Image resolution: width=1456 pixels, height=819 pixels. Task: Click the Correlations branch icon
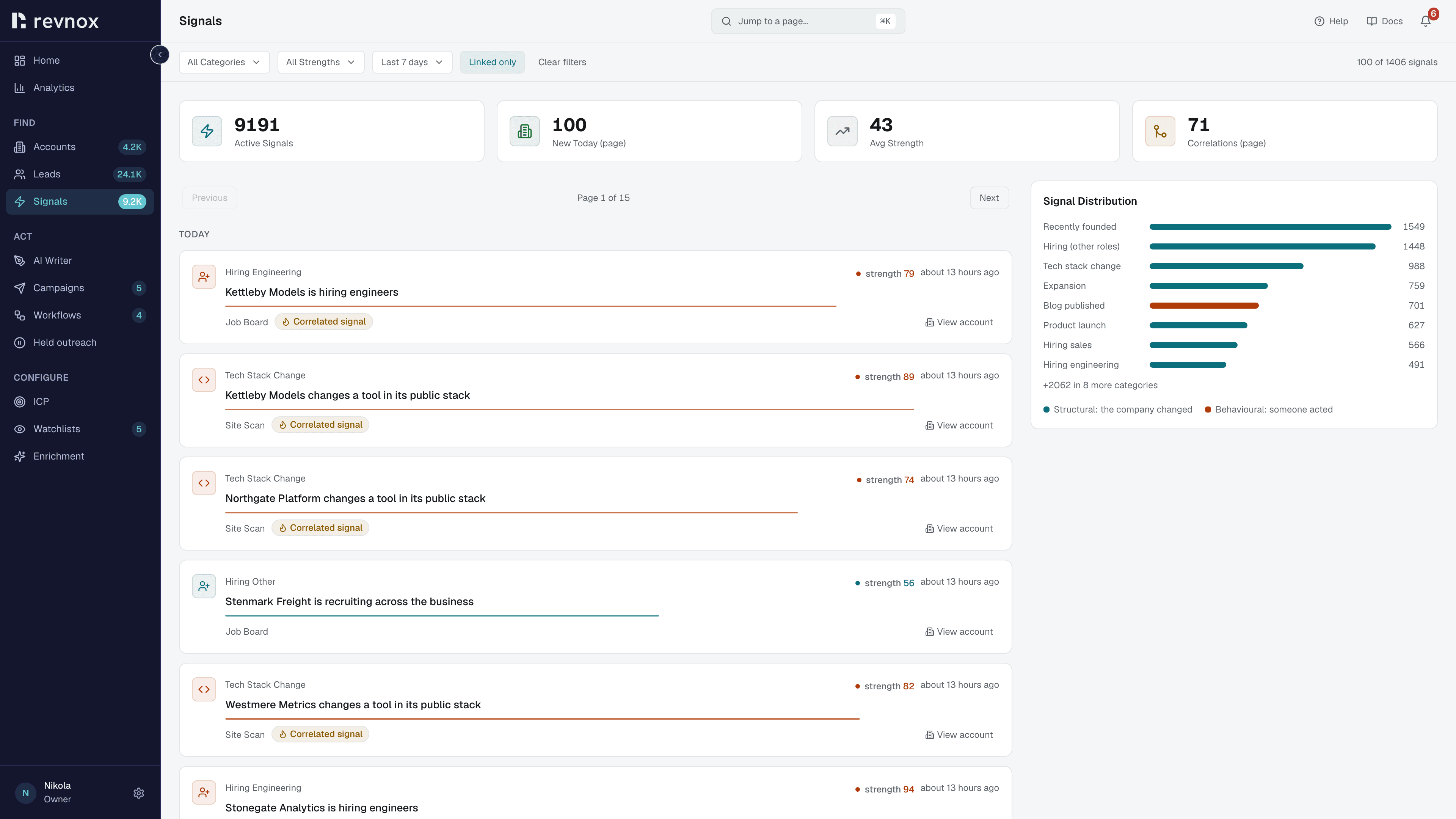[x=1160, y=131]
